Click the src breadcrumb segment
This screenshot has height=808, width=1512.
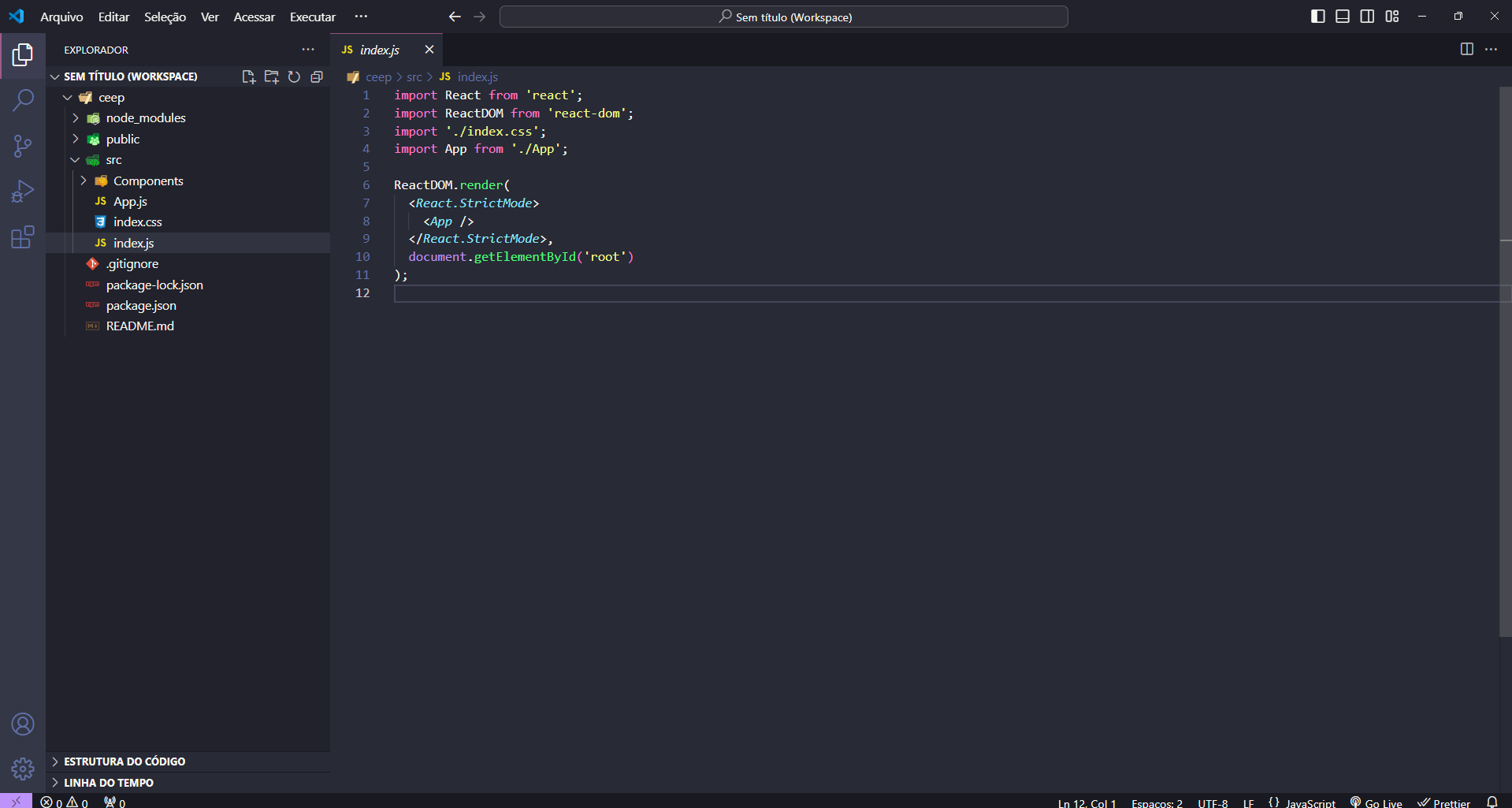(414, 76)
